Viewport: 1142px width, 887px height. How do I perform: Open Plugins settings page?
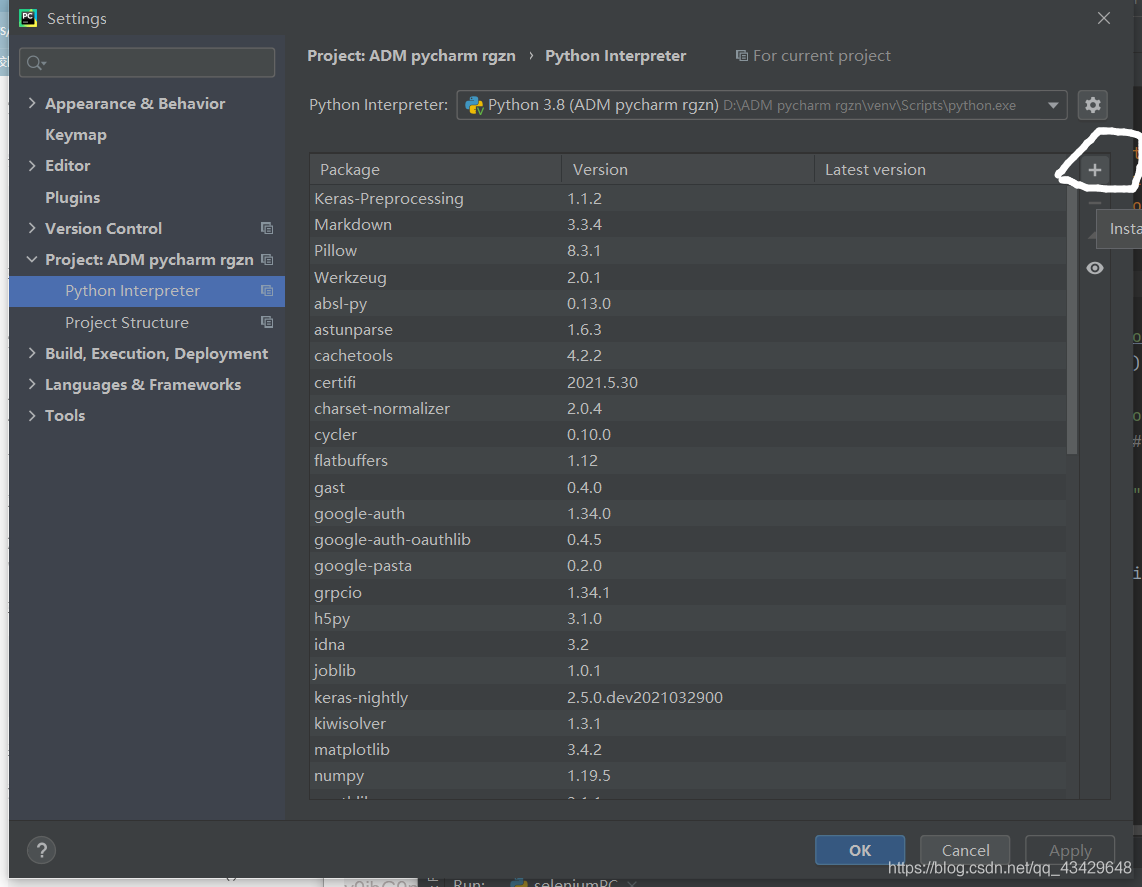[73, 197]
